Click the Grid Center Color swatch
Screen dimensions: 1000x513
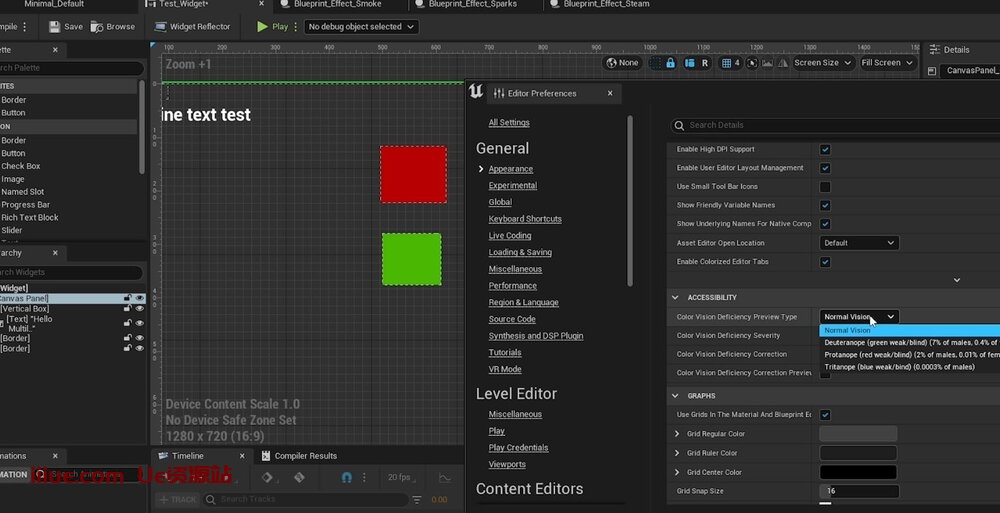[x=858, y=472]
